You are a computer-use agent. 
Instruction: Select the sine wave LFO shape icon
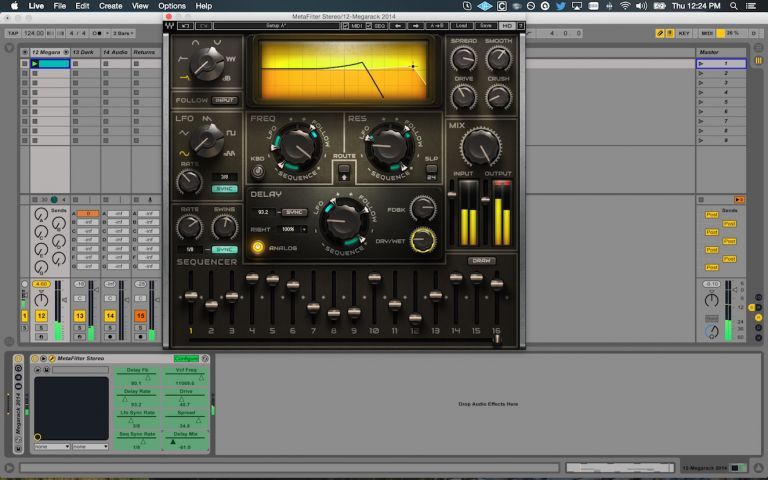coord(184,153)
